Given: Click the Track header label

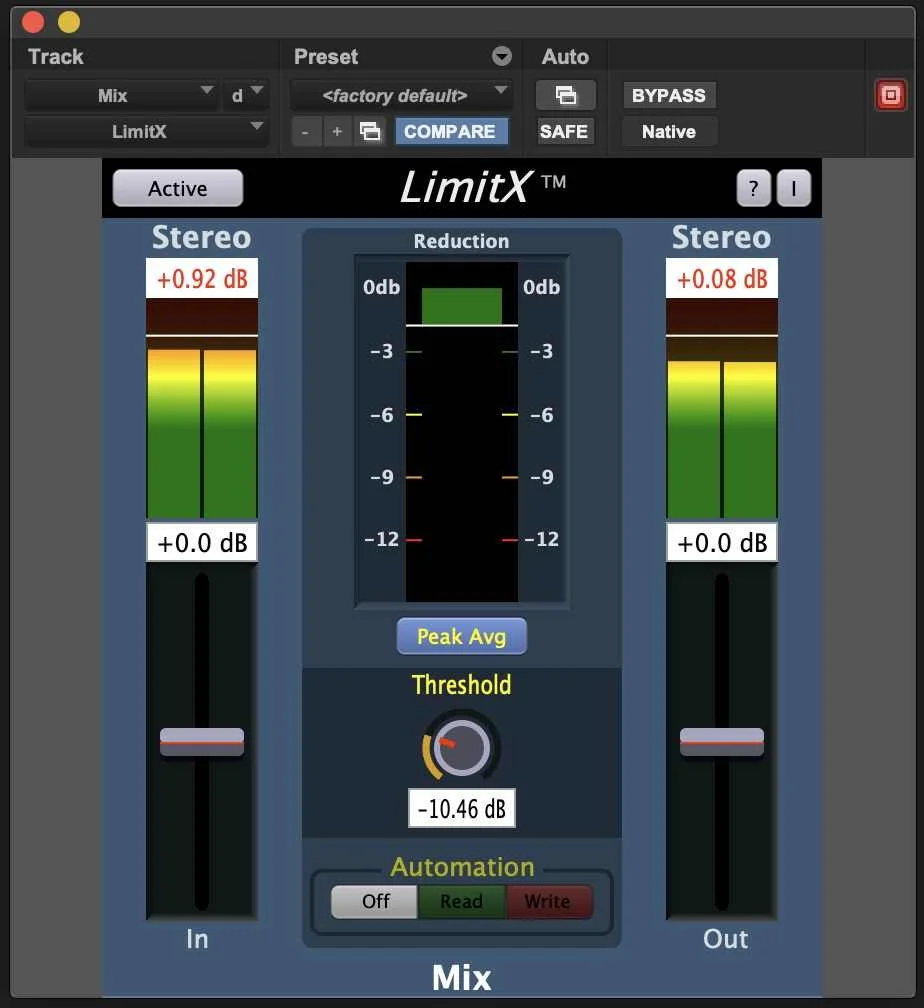Looking at the screenshot, I should pyautogui.click(x=56, y=57).
